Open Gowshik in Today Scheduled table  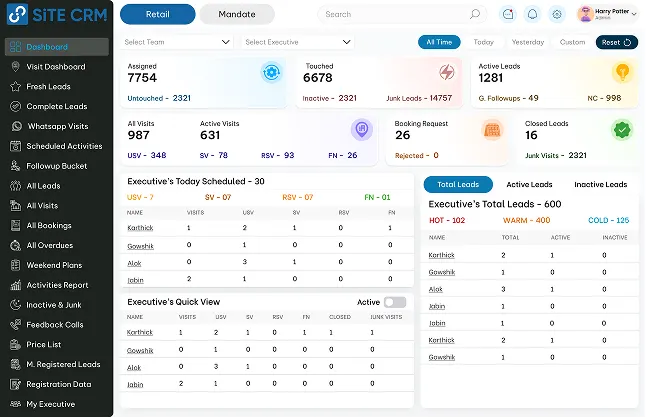(x=140, y=246)
